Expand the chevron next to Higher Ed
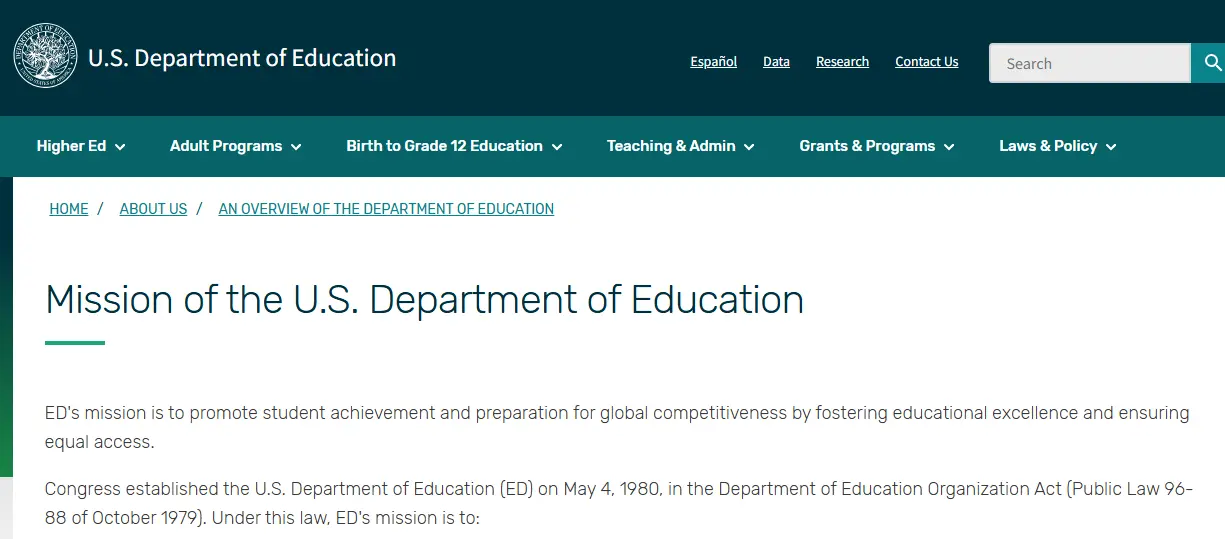1225x539 pixels. pyautogui.click(x=120, y=147)
